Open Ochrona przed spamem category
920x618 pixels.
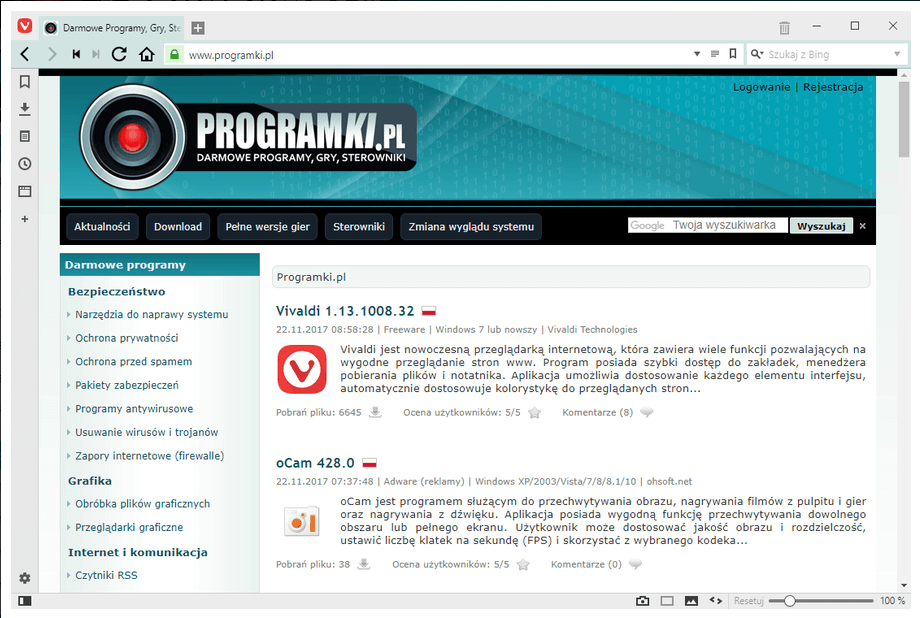click(x=134, y=362)
